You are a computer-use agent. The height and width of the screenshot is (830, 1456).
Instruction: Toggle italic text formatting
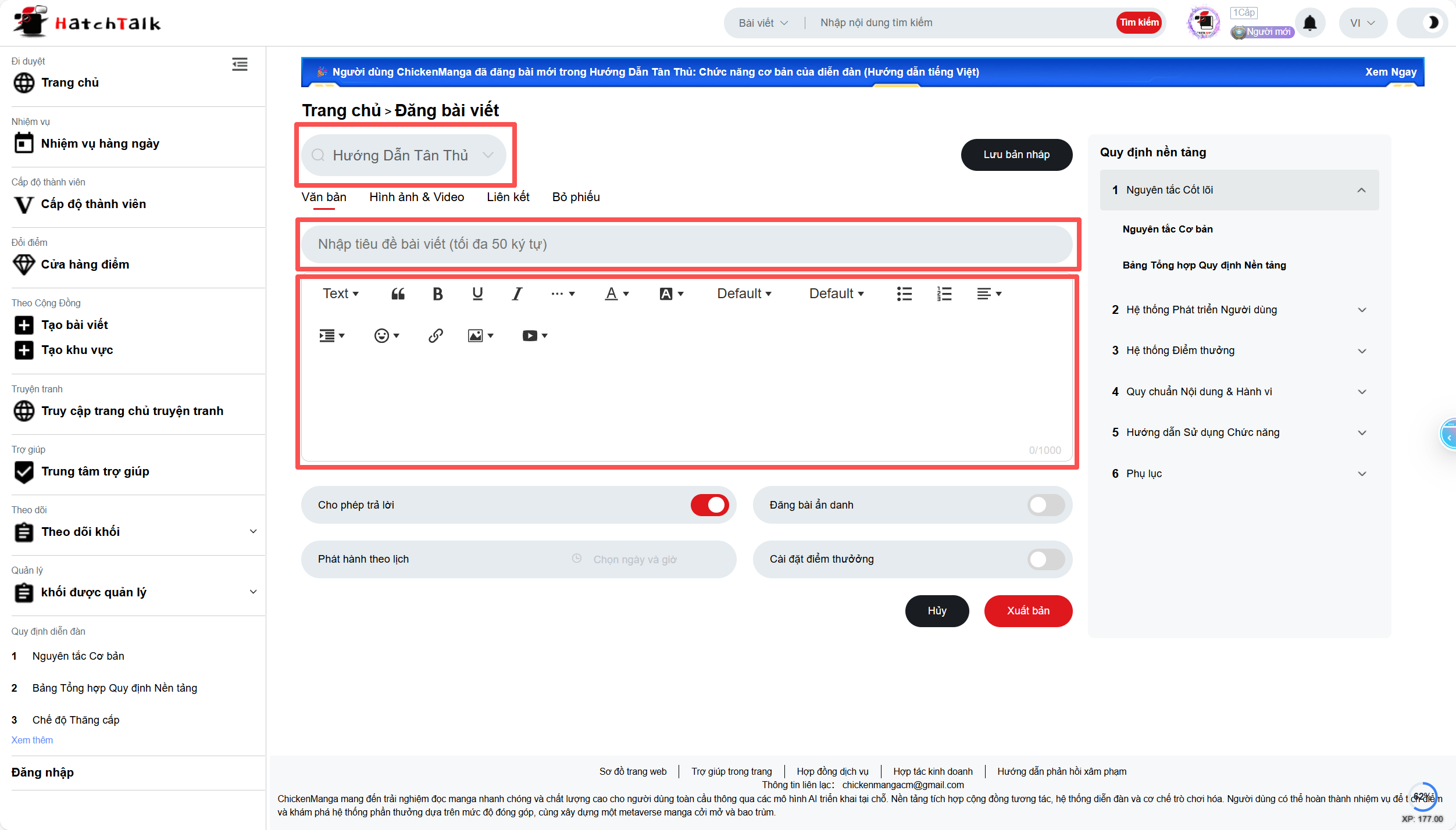(x=516, y=294)
